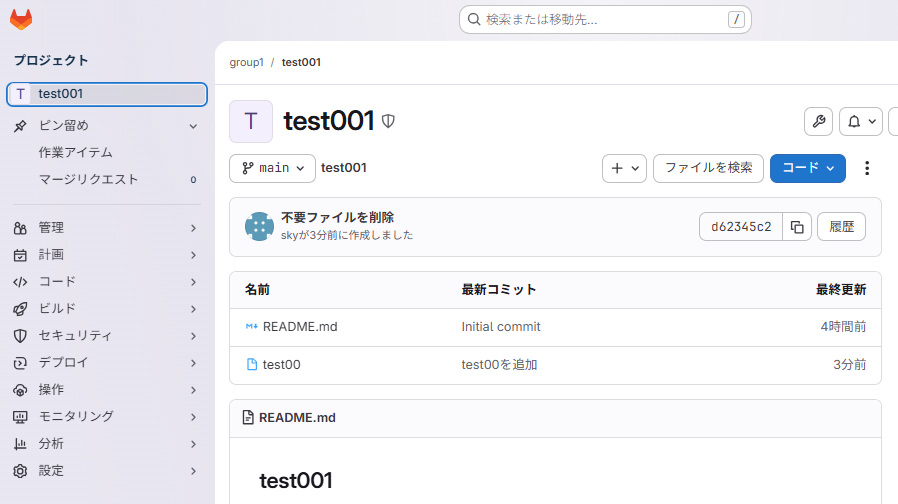The height and width of the screenshot is (504, 898).
Task: Expand the blue コード dropdown button
Action: point(807,168)
